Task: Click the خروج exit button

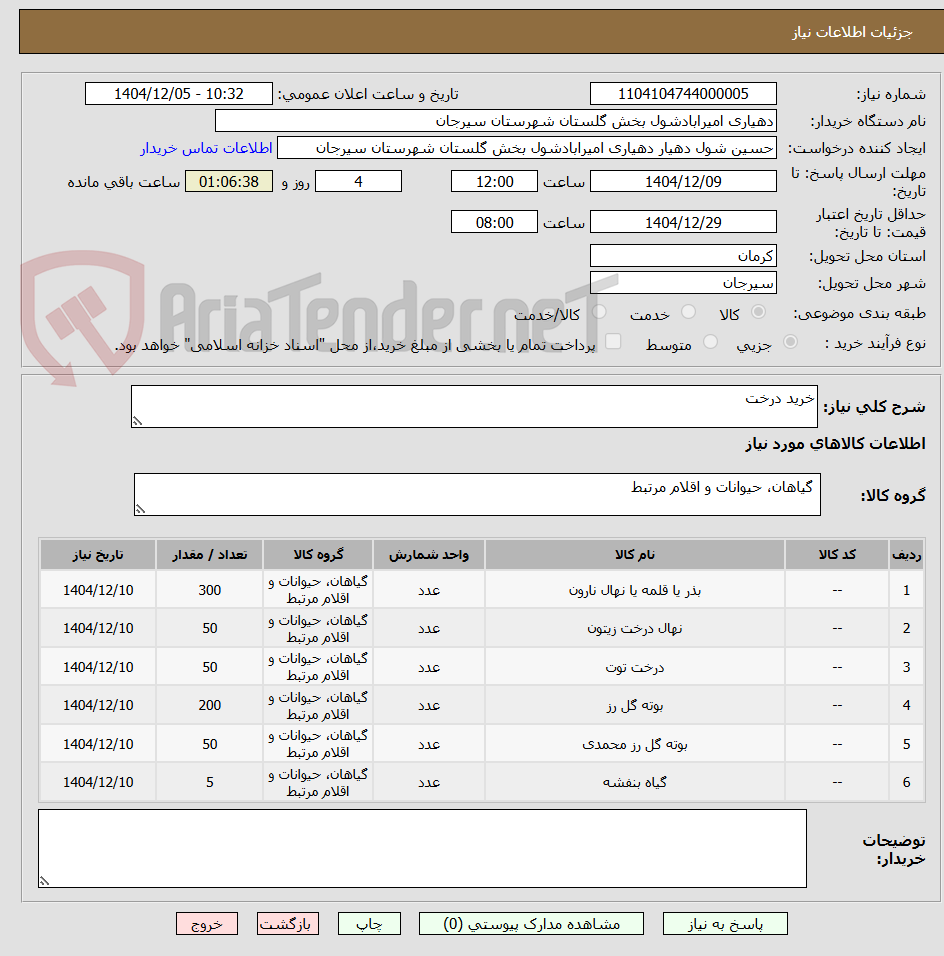Action: point(207,924)
